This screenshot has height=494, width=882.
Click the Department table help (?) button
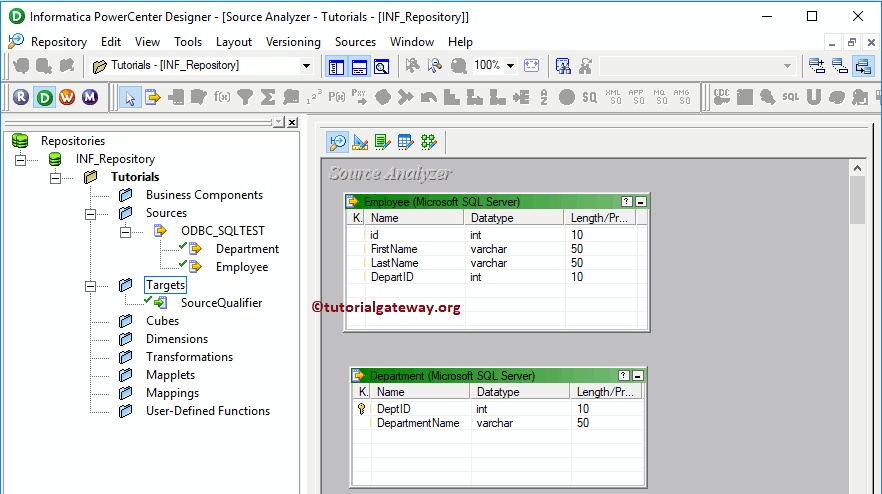623,375
